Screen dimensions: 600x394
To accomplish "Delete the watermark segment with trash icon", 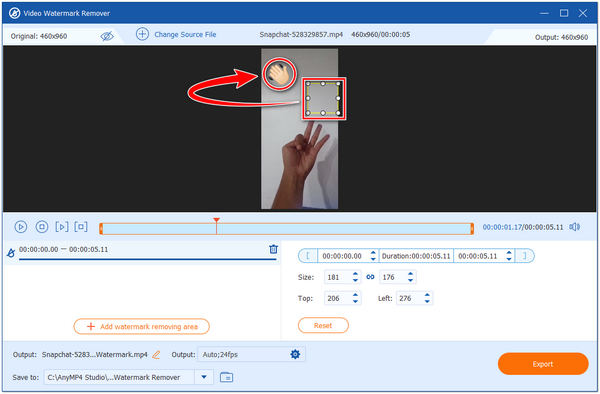I will (x=273, y=249).
